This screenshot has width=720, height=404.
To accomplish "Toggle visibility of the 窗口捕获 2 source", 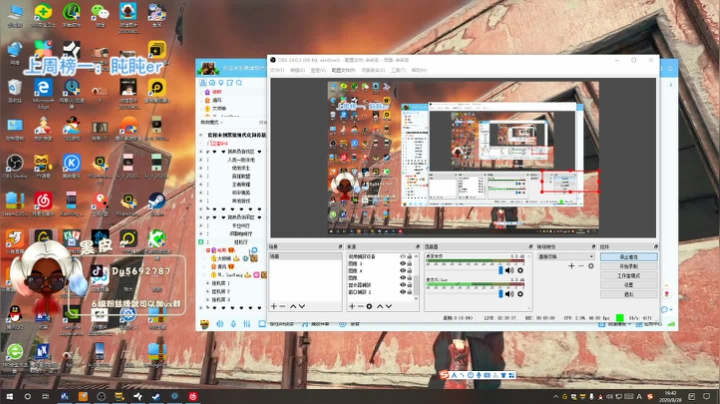I will click(x=403, y=292).
